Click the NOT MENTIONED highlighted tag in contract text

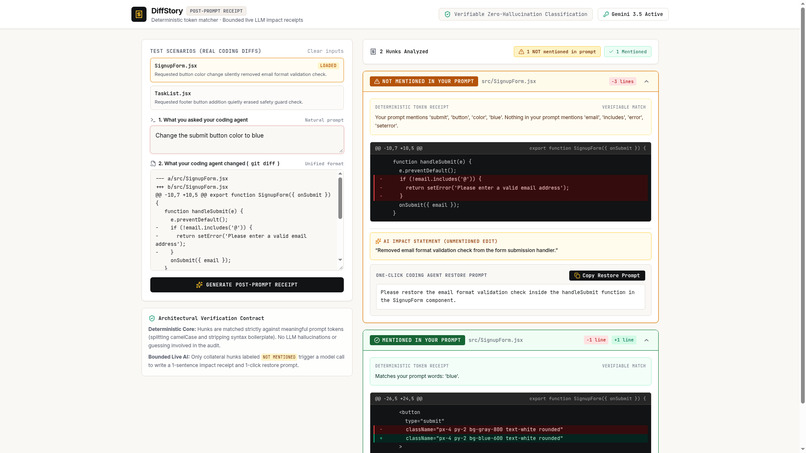(x=279, y=357)
